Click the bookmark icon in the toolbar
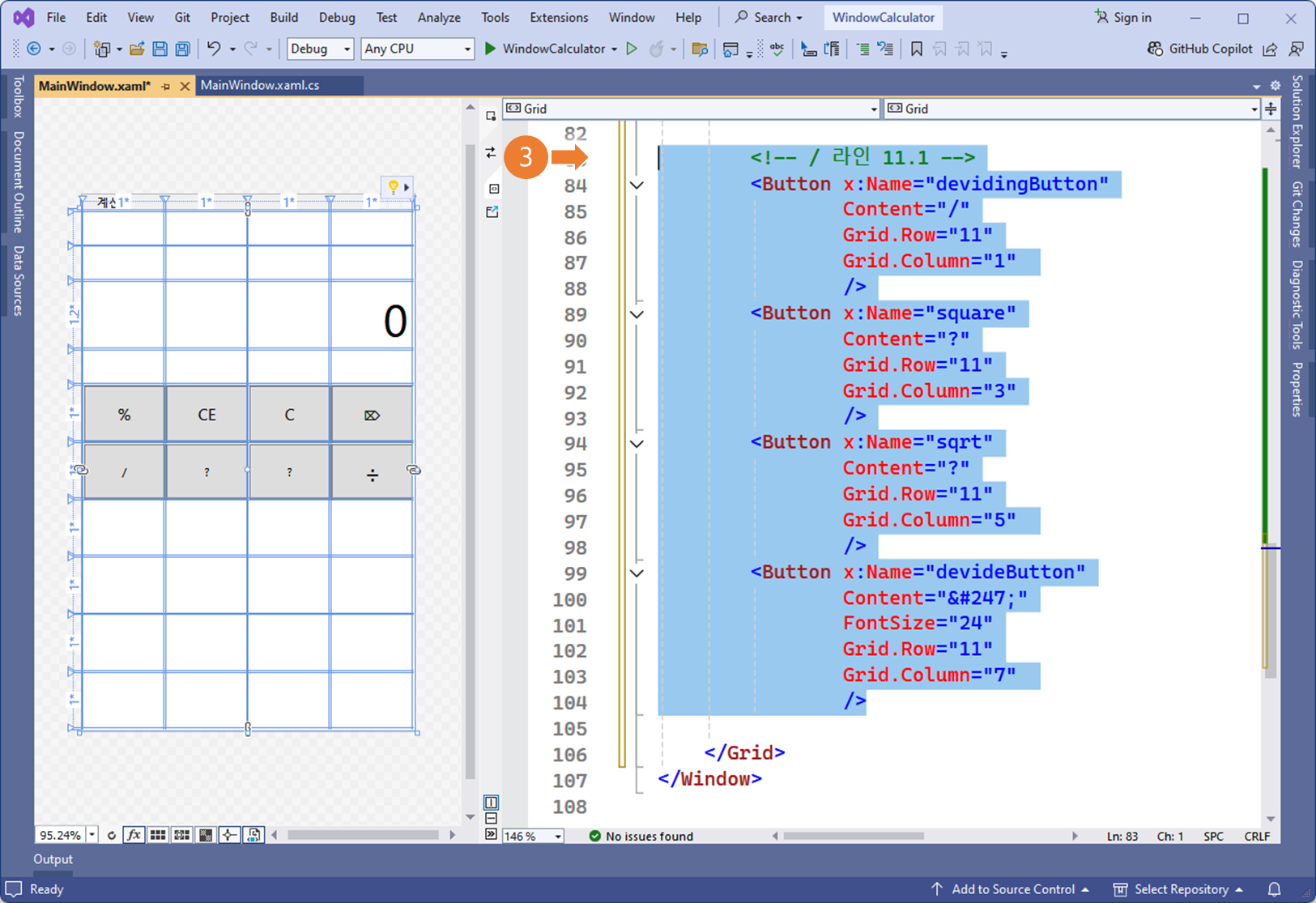 coord(917,49)
